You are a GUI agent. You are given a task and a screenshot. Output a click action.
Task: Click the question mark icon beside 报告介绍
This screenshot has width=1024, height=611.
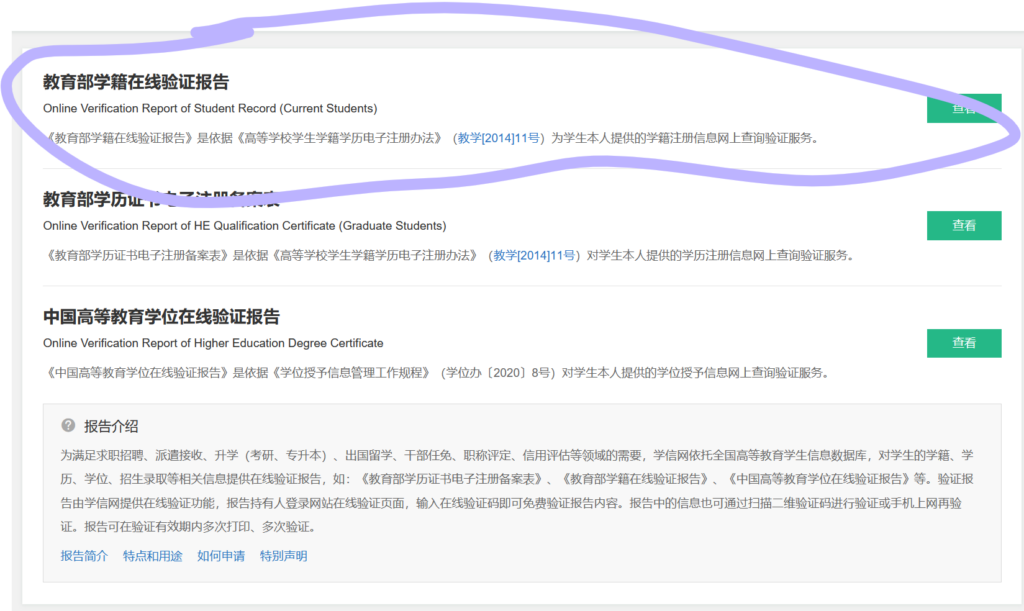tap(68, 425)
